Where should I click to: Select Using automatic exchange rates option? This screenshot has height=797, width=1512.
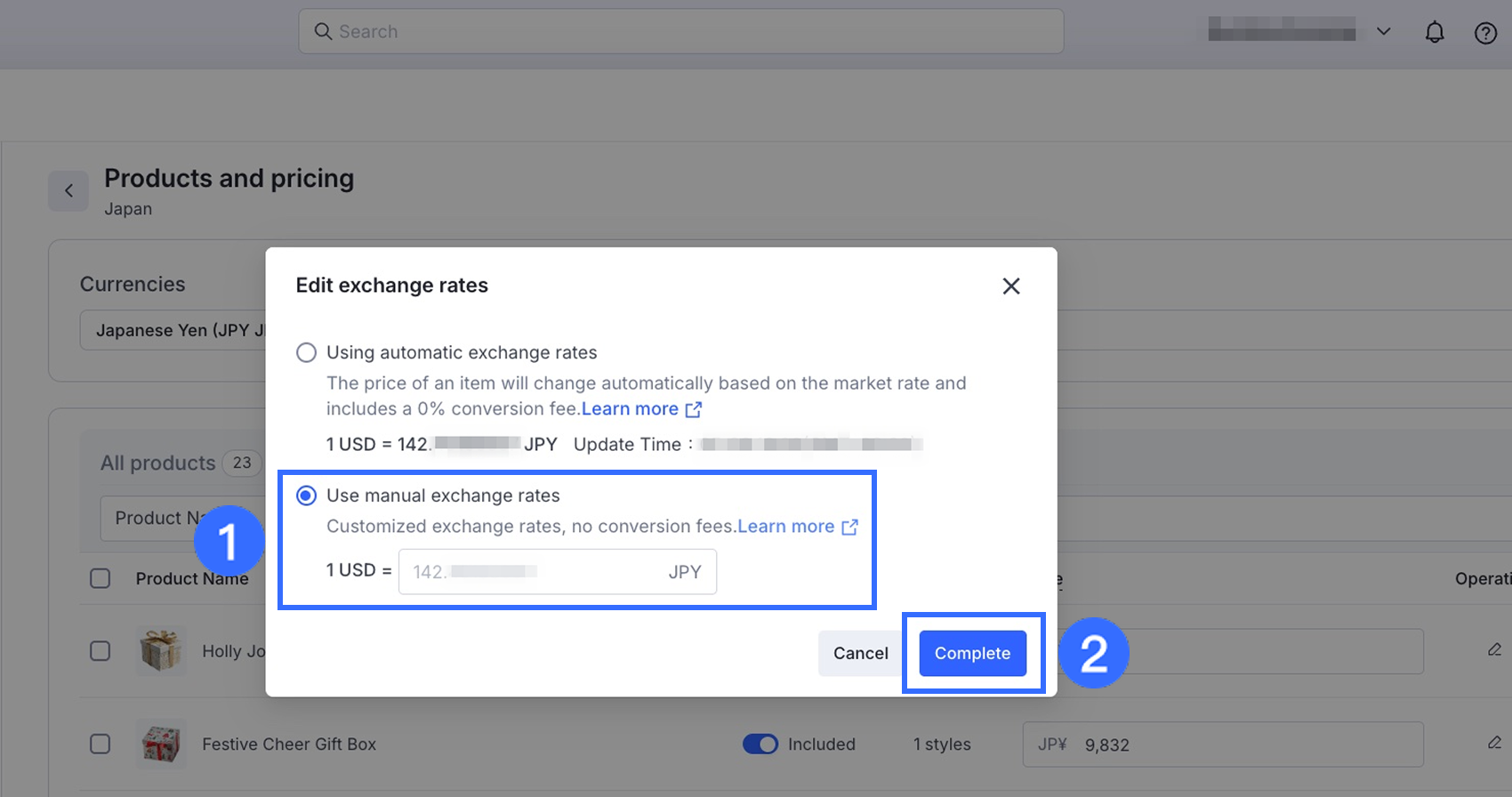tap(306, 353)
